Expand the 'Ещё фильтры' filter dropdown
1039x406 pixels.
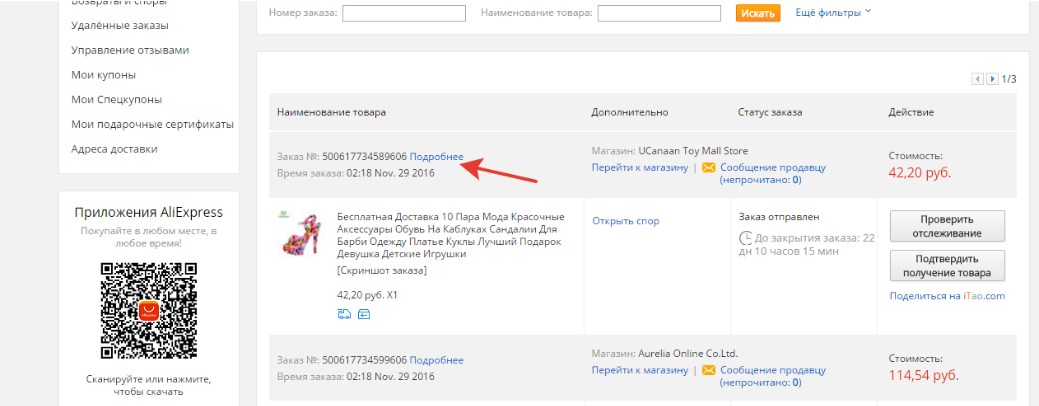click(833, 12)
